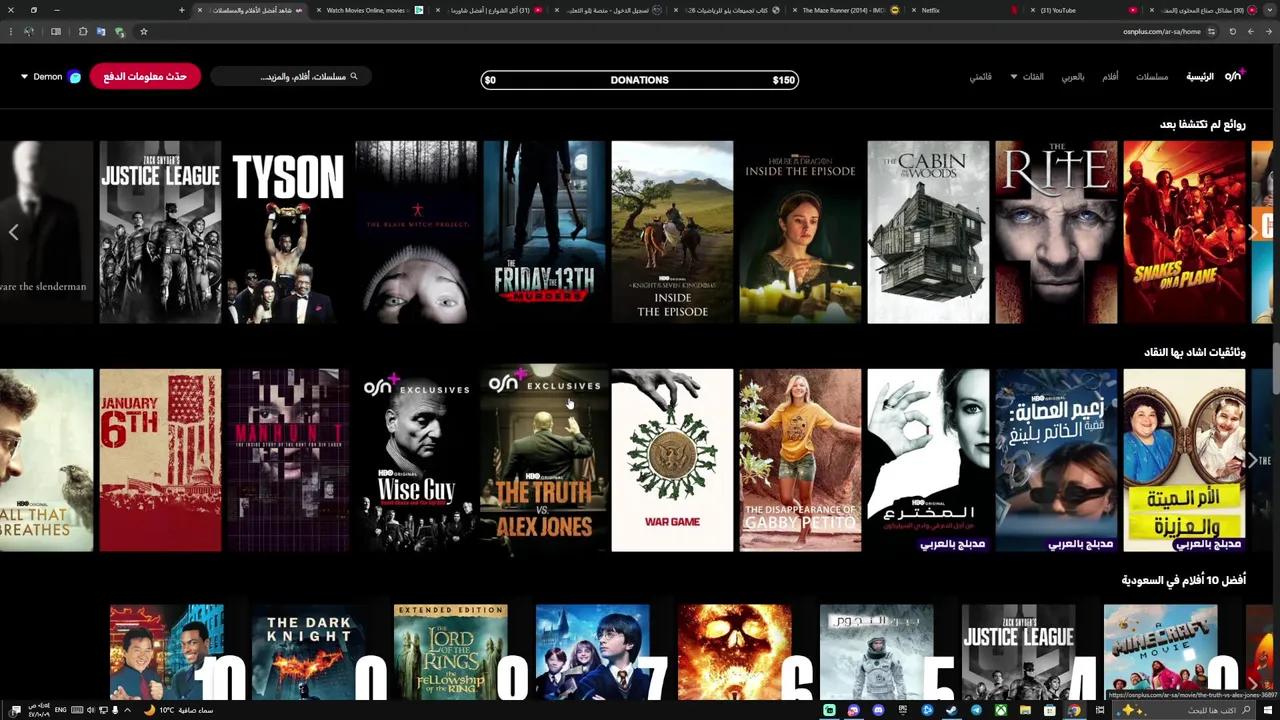Open Zack Snyder's Justice League in the top 10 row
1280x720 pixels.
[x=1019, y=651]
